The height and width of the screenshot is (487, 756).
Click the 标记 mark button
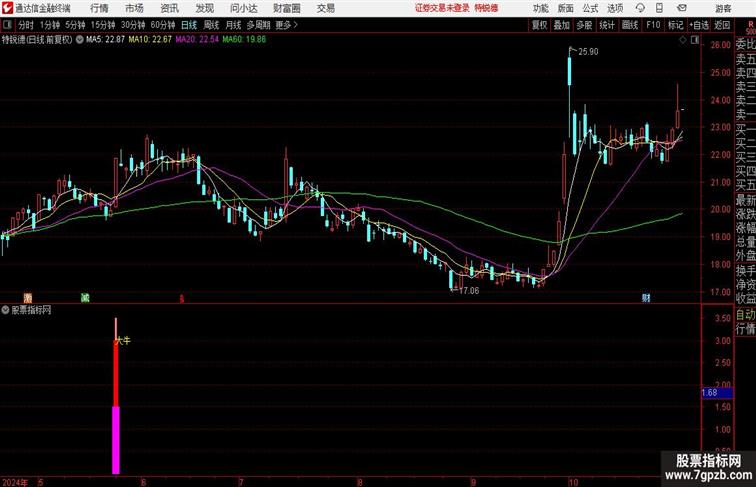pos(675,25)
